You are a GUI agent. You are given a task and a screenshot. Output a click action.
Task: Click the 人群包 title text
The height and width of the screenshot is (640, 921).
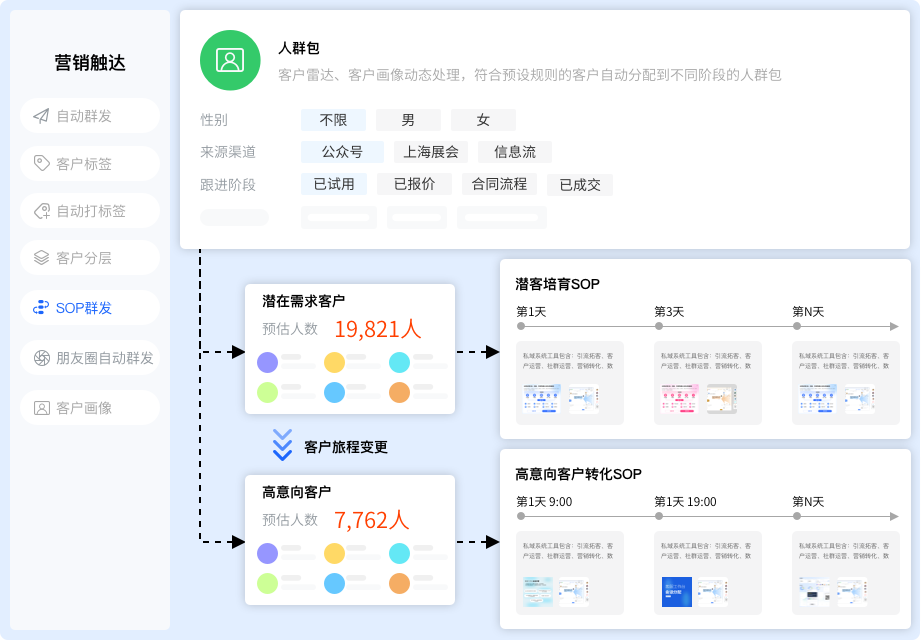(298, 48)
